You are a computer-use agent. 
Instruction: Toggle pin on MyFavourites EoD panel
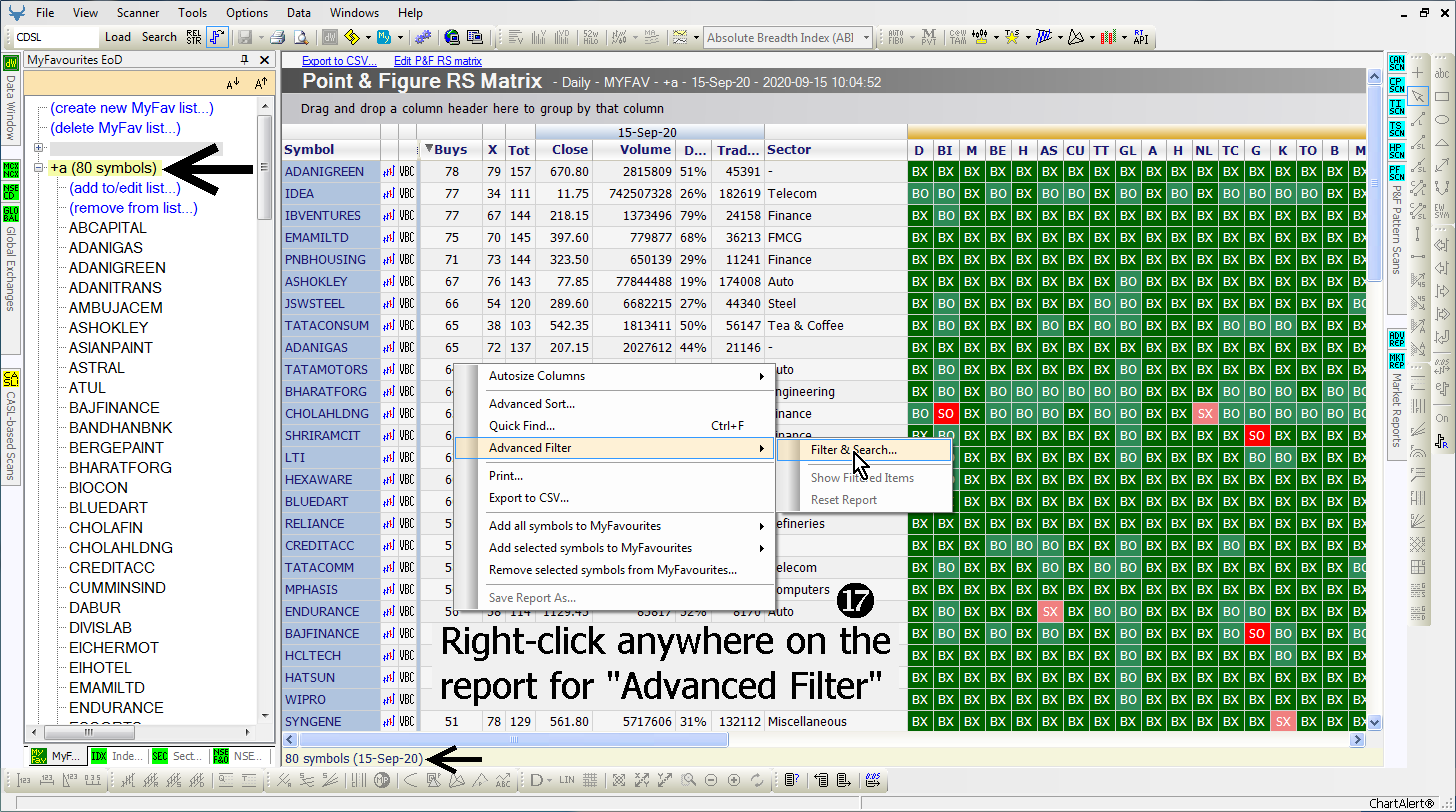(x=245, y=60)
